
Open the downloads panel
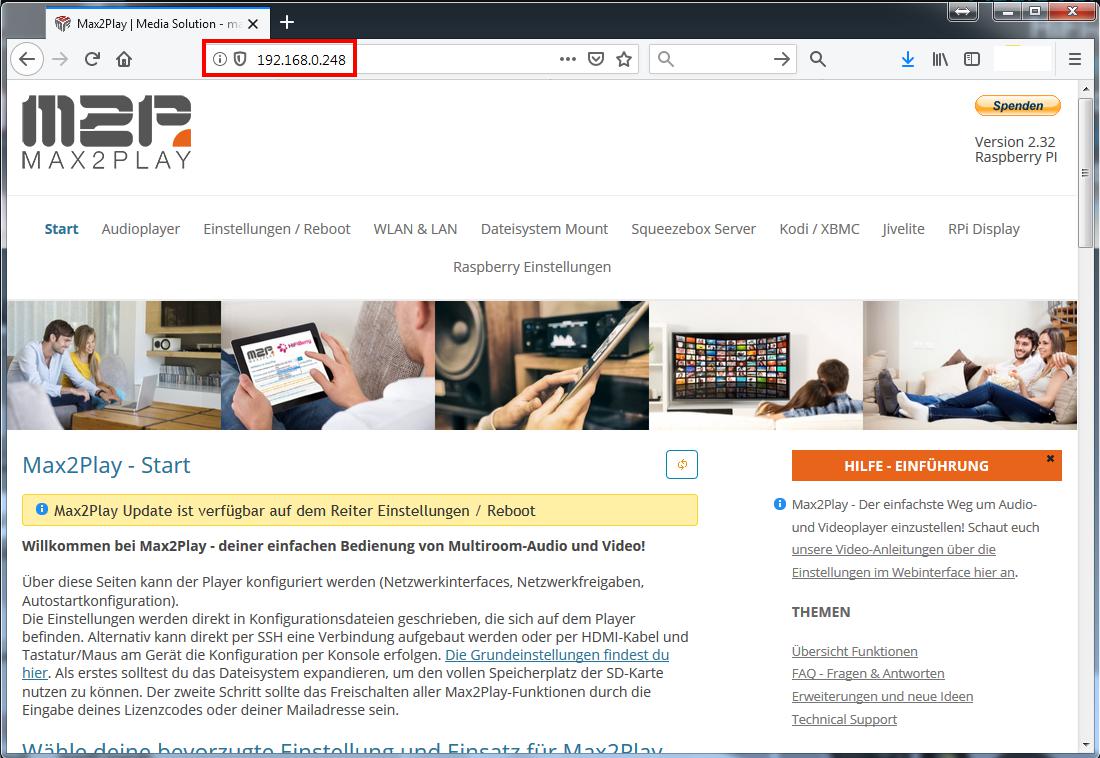pyautogui.click(x=908, y=59)
